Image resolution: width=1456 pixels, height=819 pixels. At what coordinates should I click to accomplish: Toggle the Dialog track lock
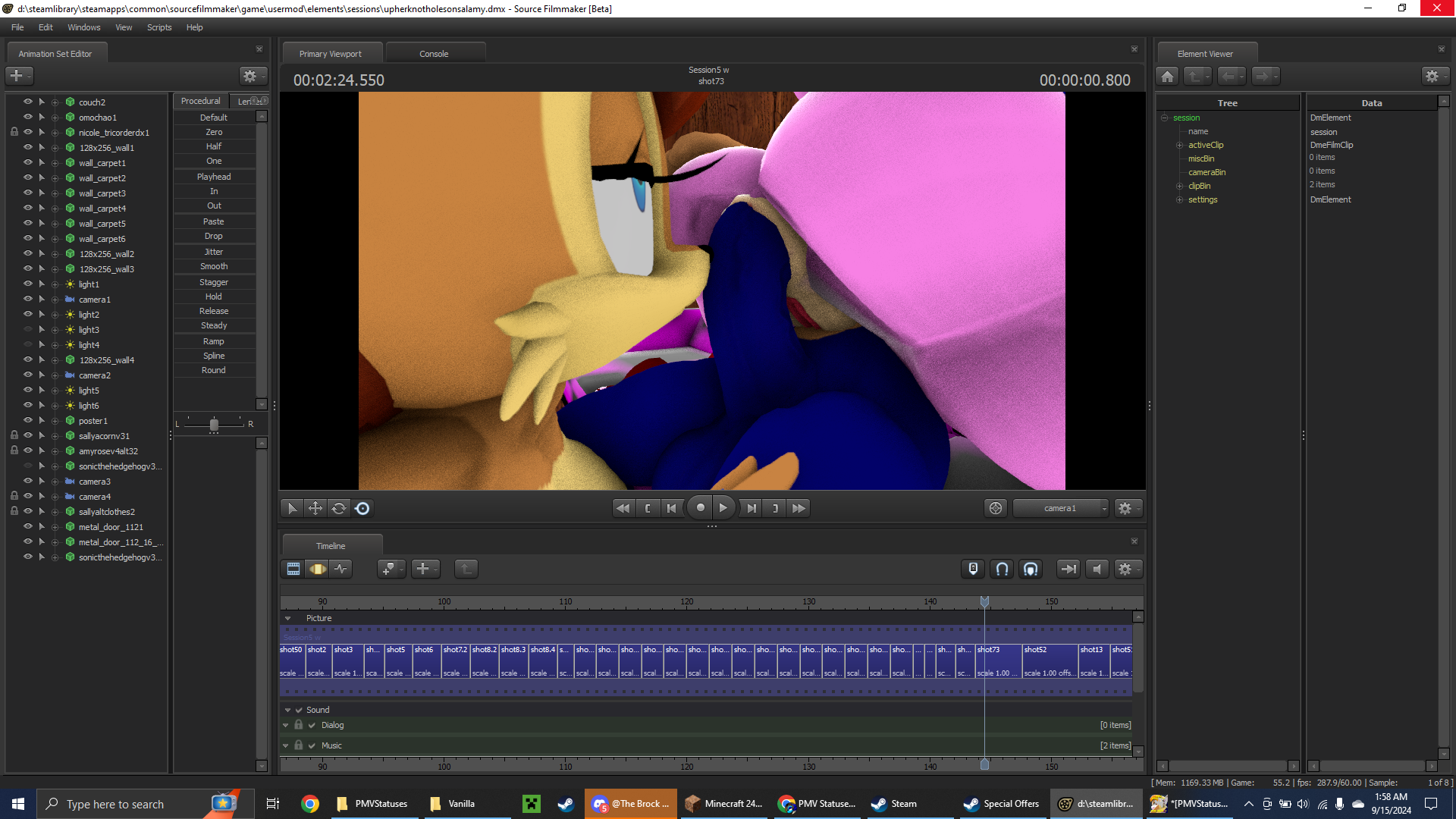click(299, 725)
